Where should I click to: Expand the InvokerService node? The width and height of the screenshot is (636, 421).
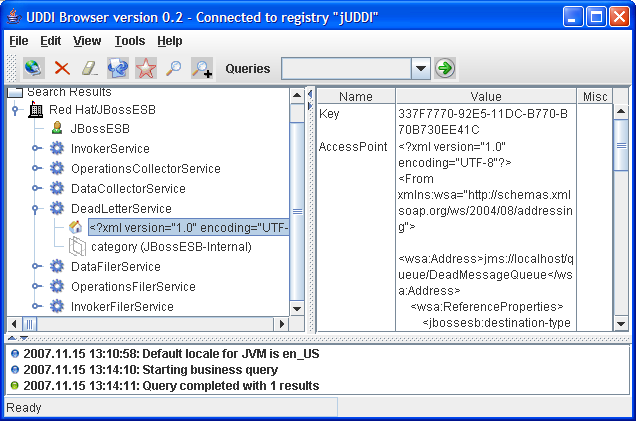pos(36,148)
